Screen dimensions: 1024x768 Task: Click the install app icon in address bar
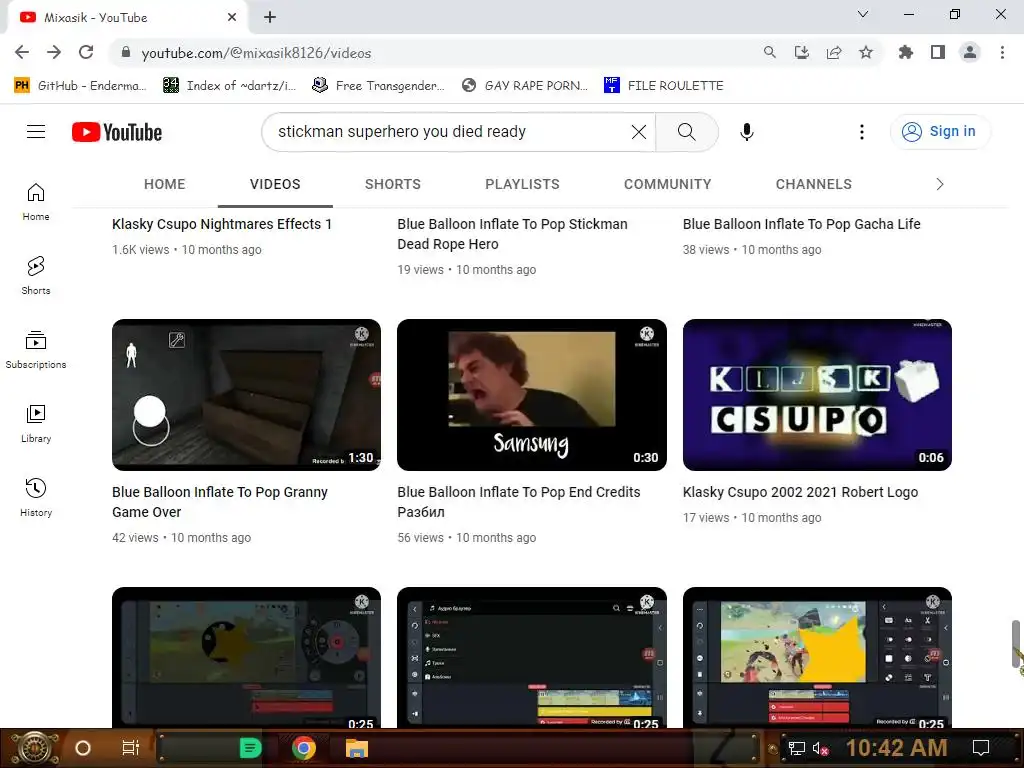(x=802, y=52)
